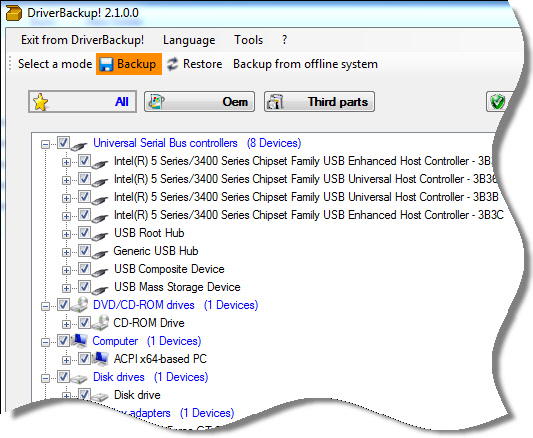Click the USB Root Hub device icon
The image size is (533, 438).
[100, 236]
